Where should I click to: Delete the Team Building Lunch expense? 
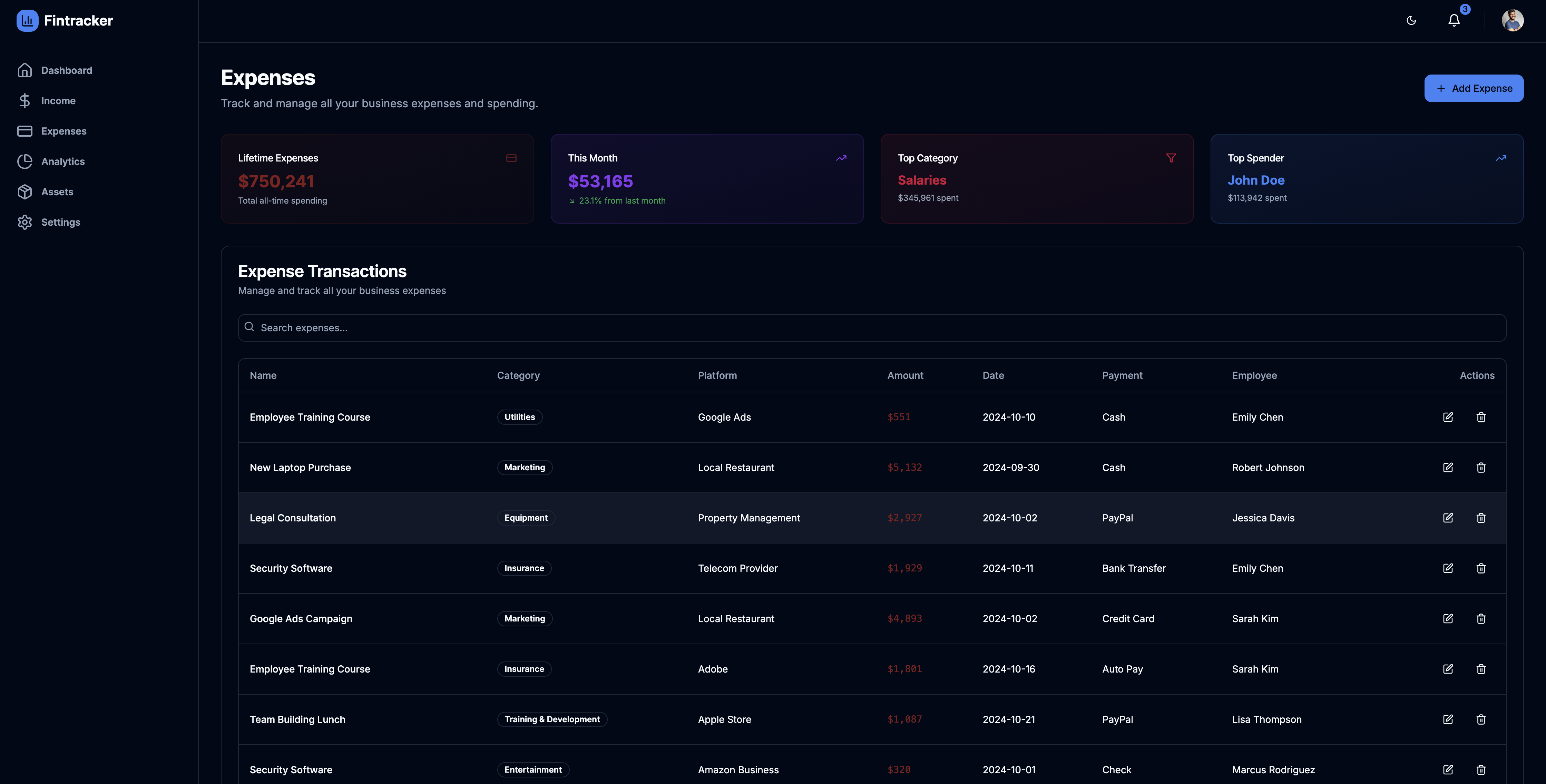tap(1480, 719)
